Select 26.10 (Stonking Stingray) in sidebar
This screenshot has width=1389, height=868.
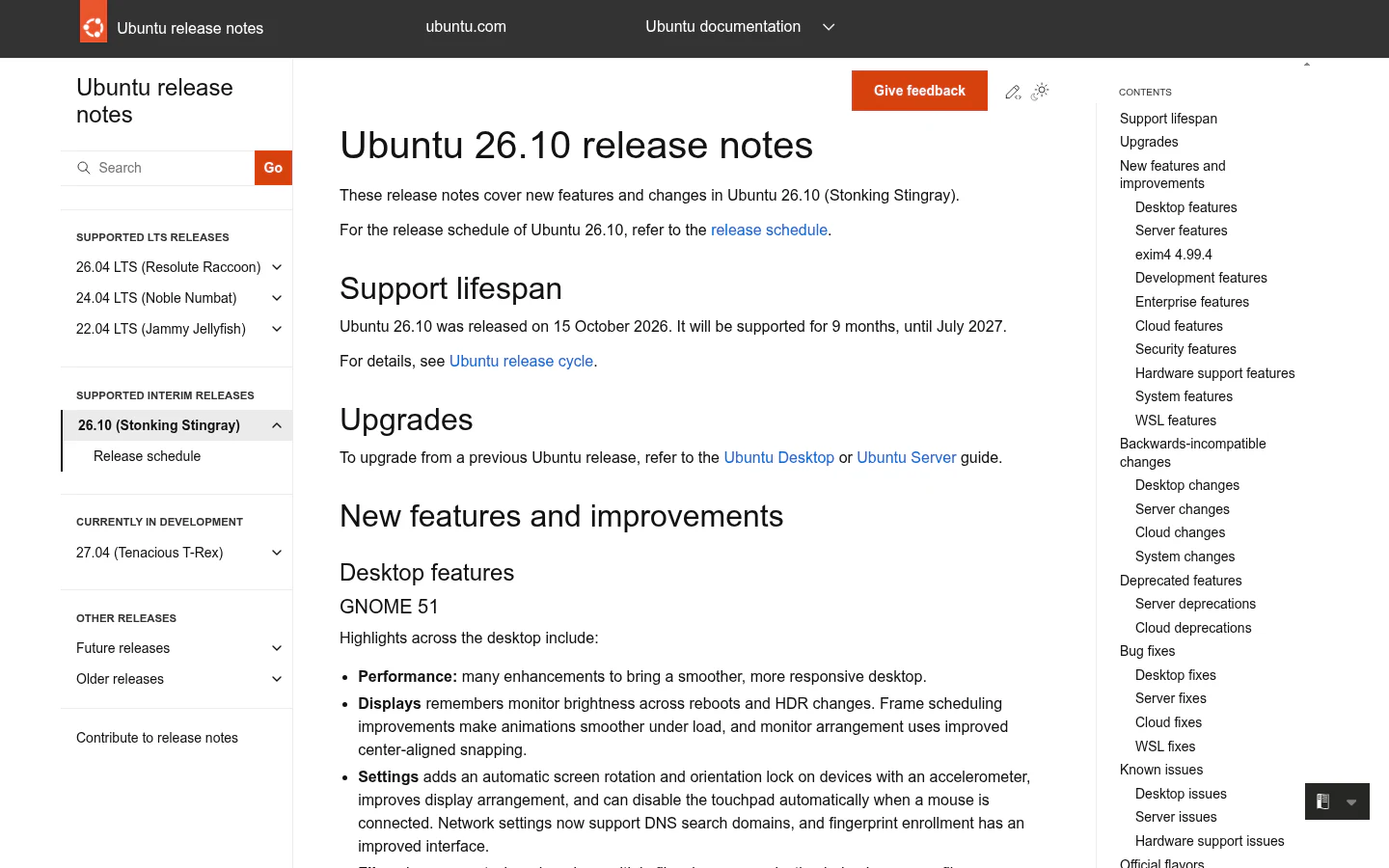[159, 425]
